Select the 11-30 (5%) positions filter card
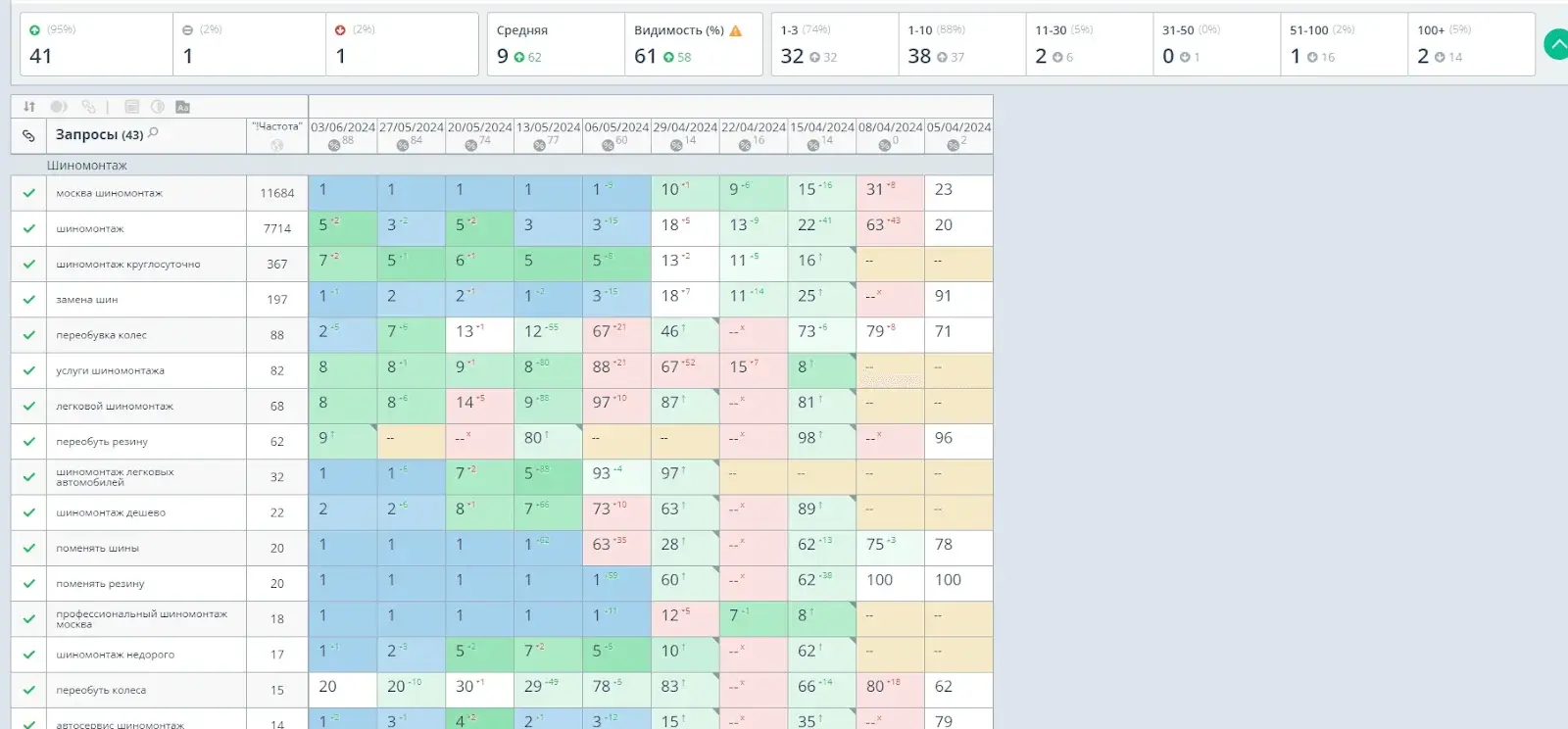Viewport: 1568px width, 729px height. coord(1090,44)
